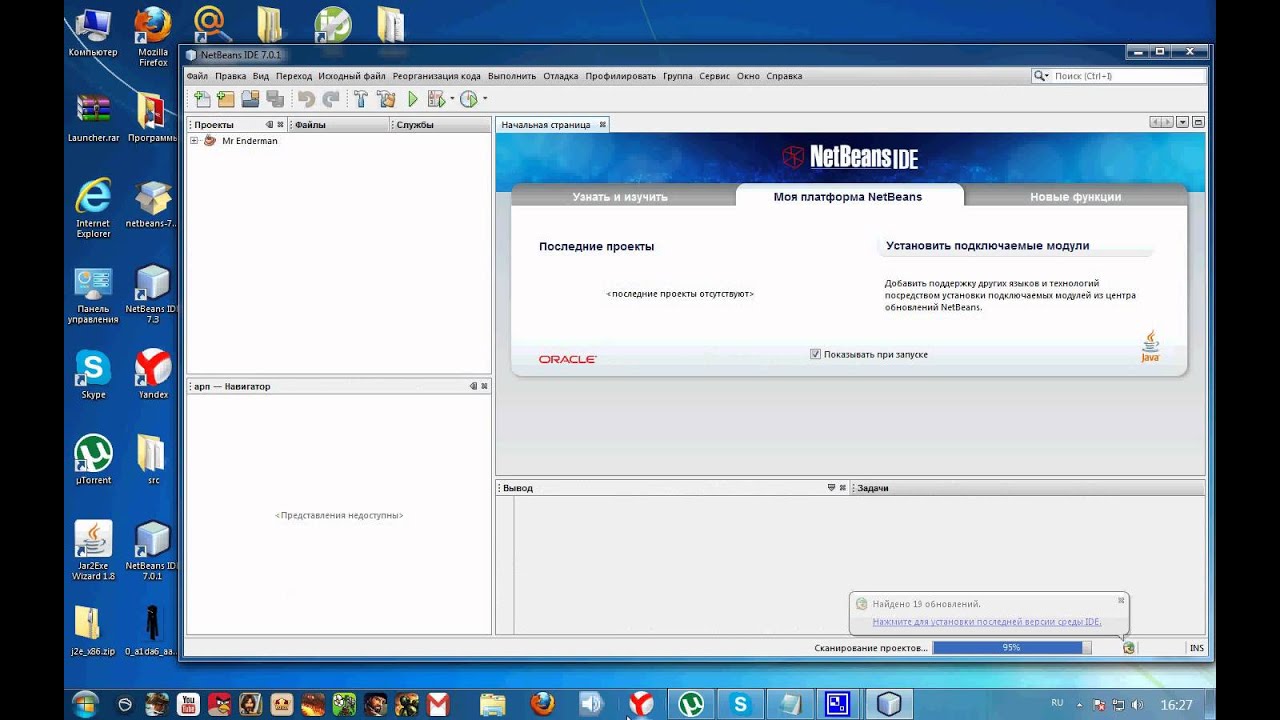The width and height of the screenshot is (1280, 720).
Task: Open the editor document list dropdown
Action: point(1182,122)
